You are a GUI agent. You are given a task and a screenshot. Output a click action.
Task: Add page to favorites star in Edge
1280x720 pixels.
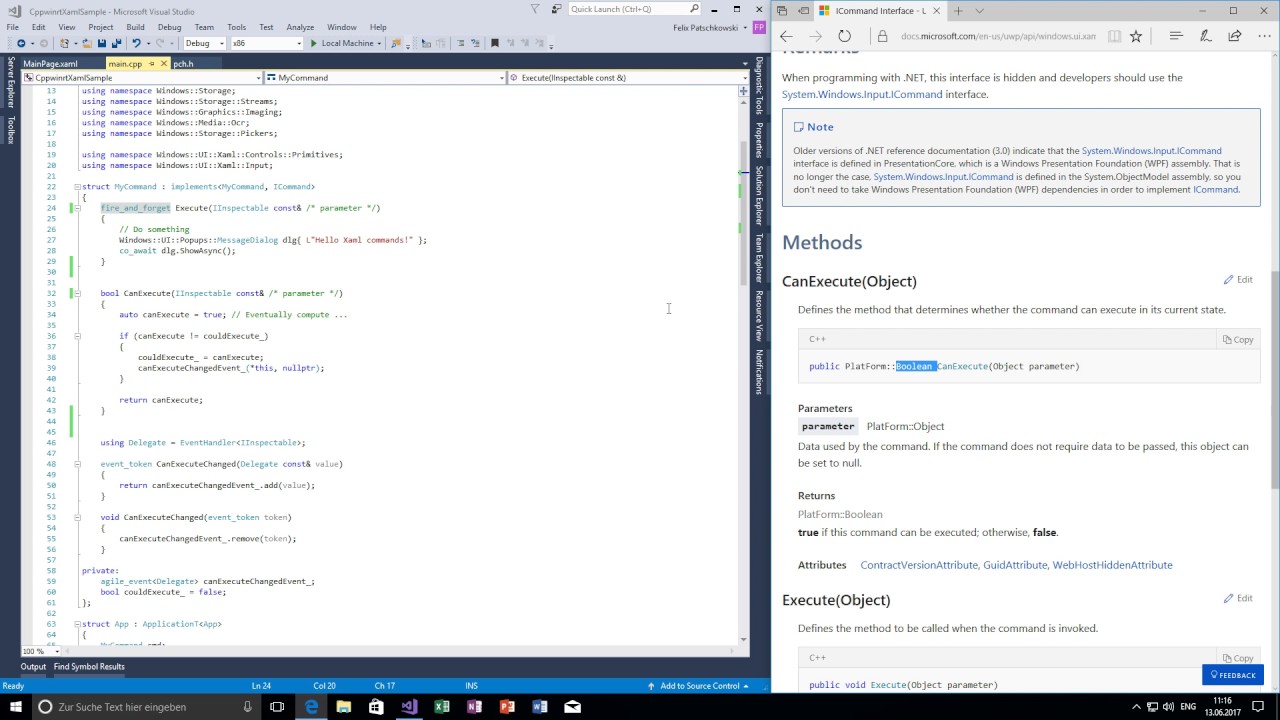coord(1136,36)
